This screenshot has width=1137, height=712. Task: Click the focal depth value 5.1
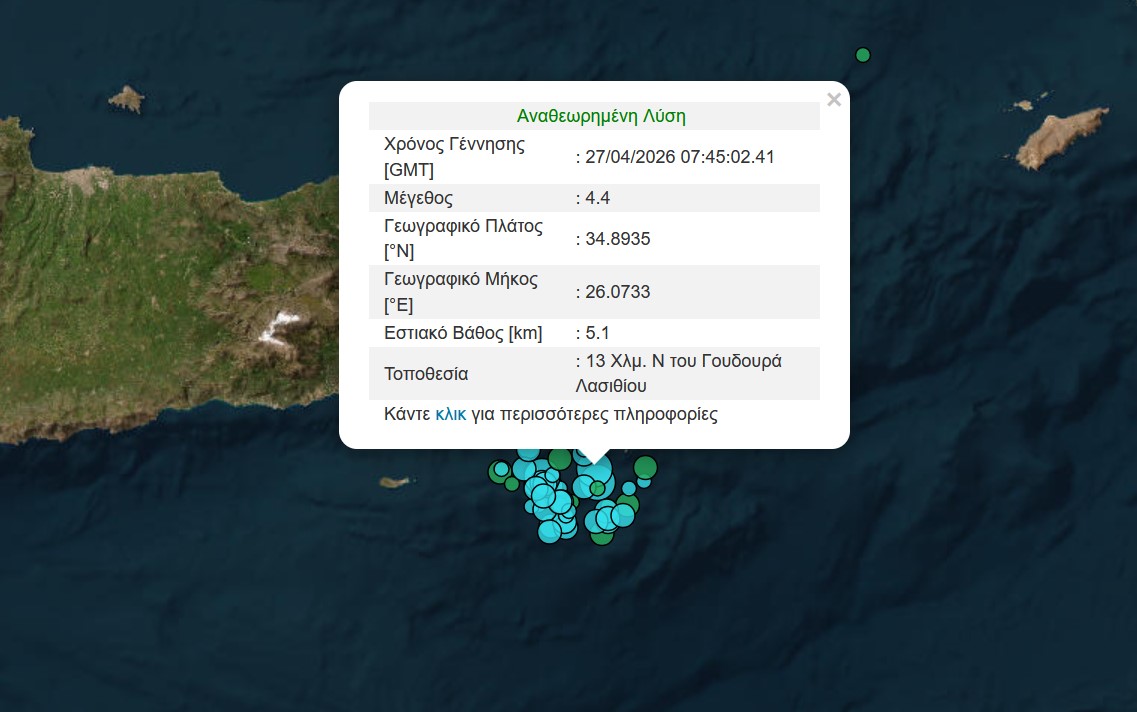coord(598,333)
